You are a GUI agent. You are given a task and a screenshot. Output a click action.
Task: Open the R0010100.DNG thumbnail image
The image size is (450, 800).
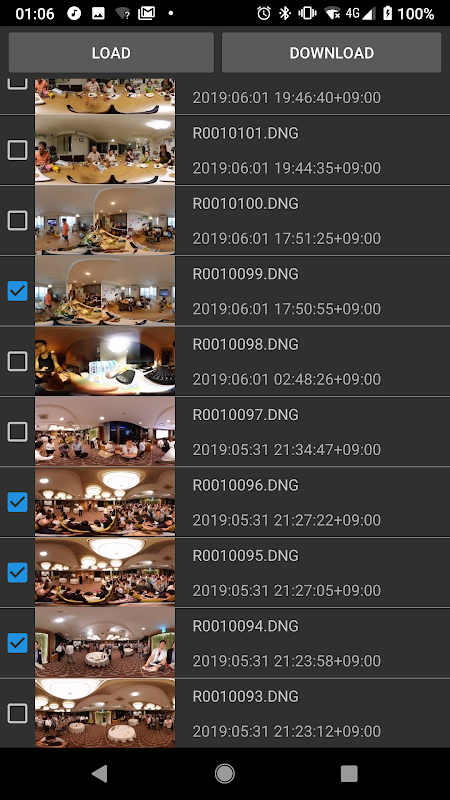click(105, 220)
